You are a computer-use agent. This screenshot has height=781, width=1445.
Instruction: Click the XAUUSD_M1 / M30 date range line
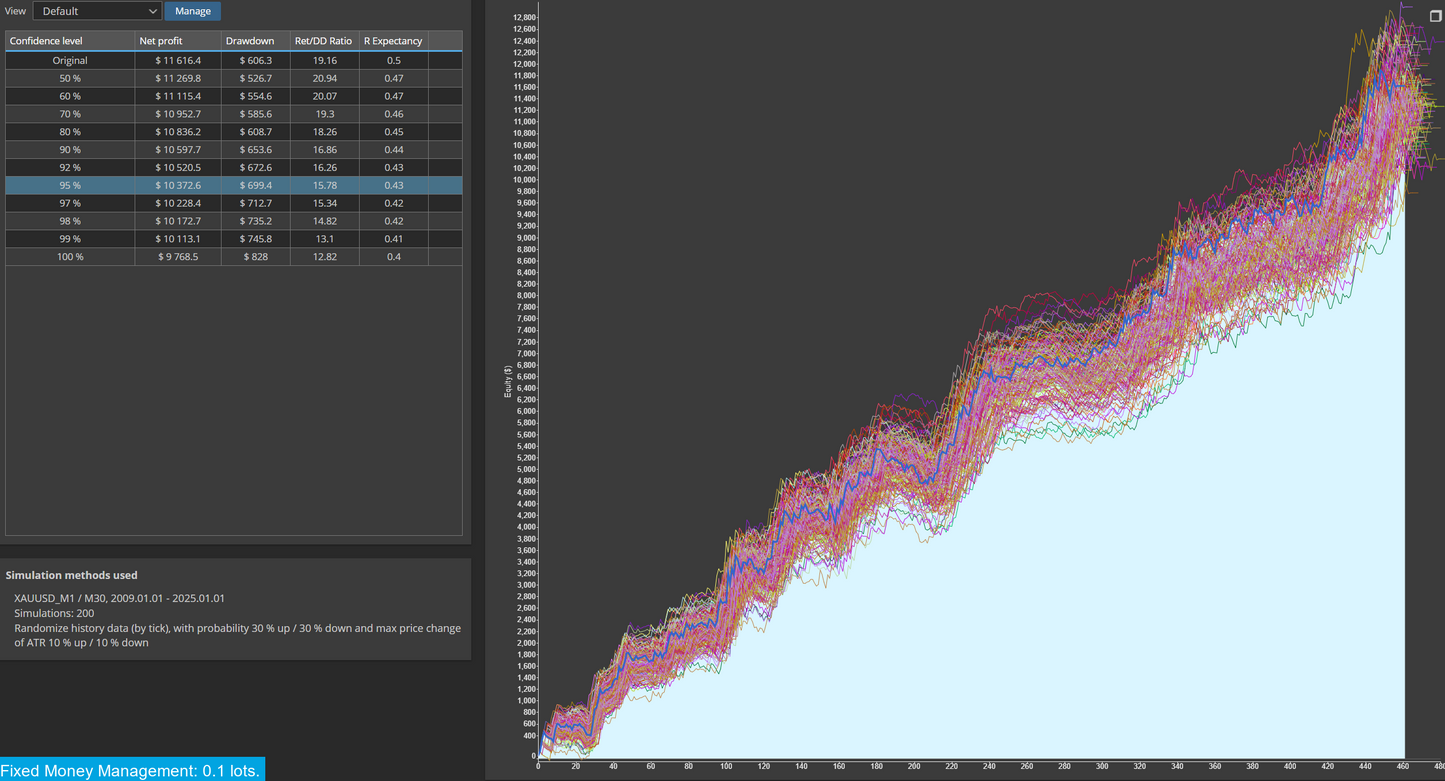click(x=119, y=598)
